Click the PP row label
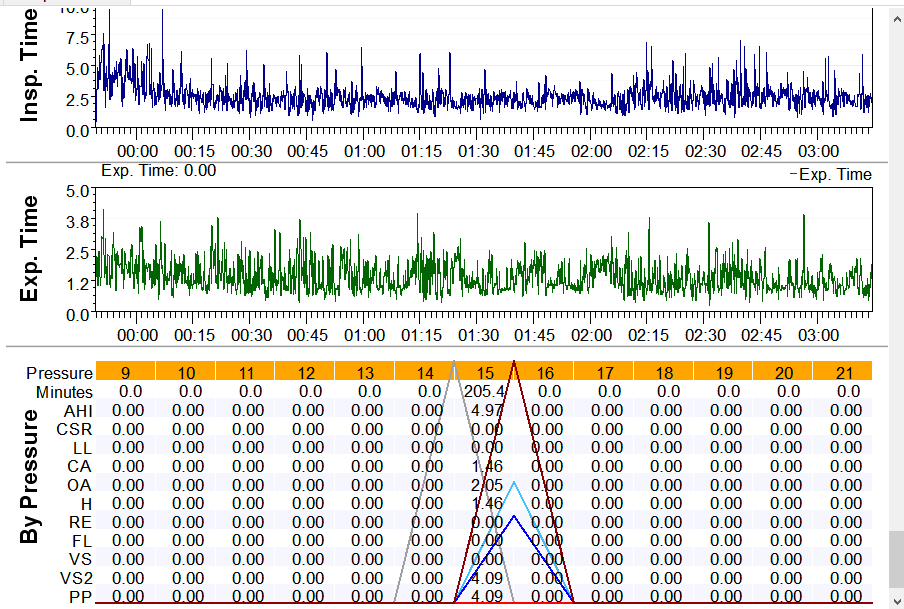Screen dimensions: 904x609 [81, 596]
